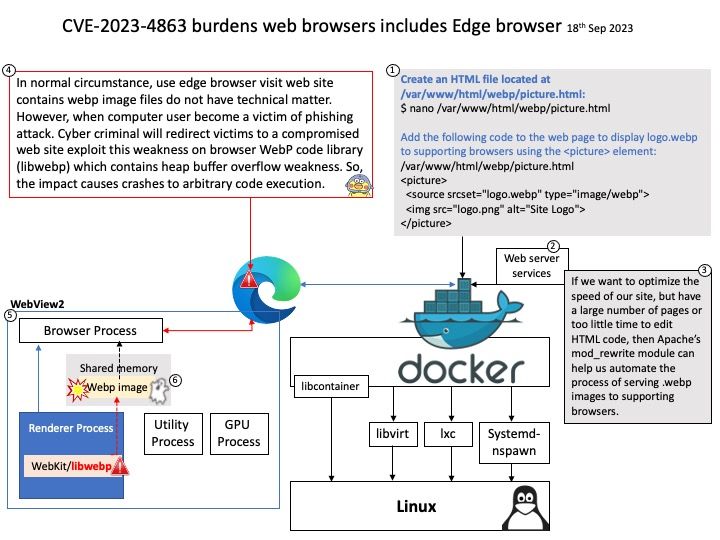The width and height of the screenshot is (720, 540).
Task: Click the Webp image label
Action: pos(117,387)
